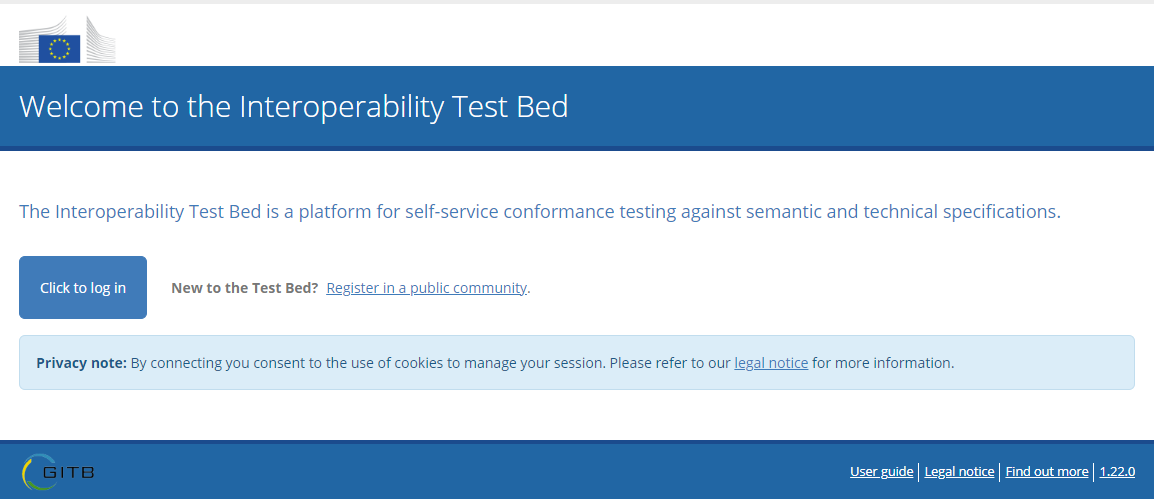Viewport: 1154px width, 499px height.
Task: Click the word 'GITB' in footer logo
Action: 68,473
